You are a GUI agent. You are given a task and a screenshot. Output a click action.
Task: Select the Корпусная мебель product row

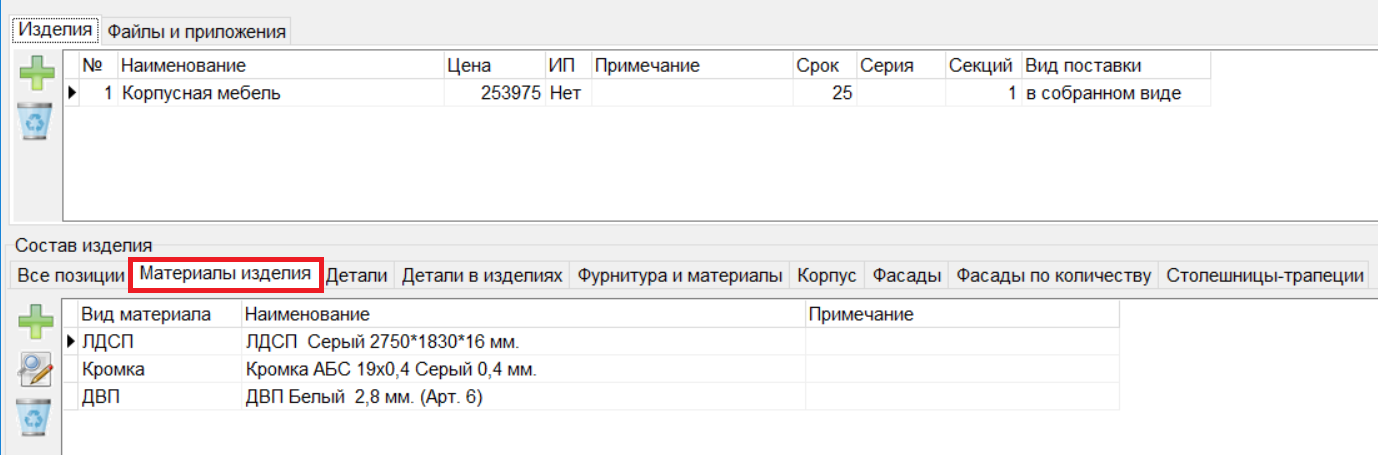(200, 93)
